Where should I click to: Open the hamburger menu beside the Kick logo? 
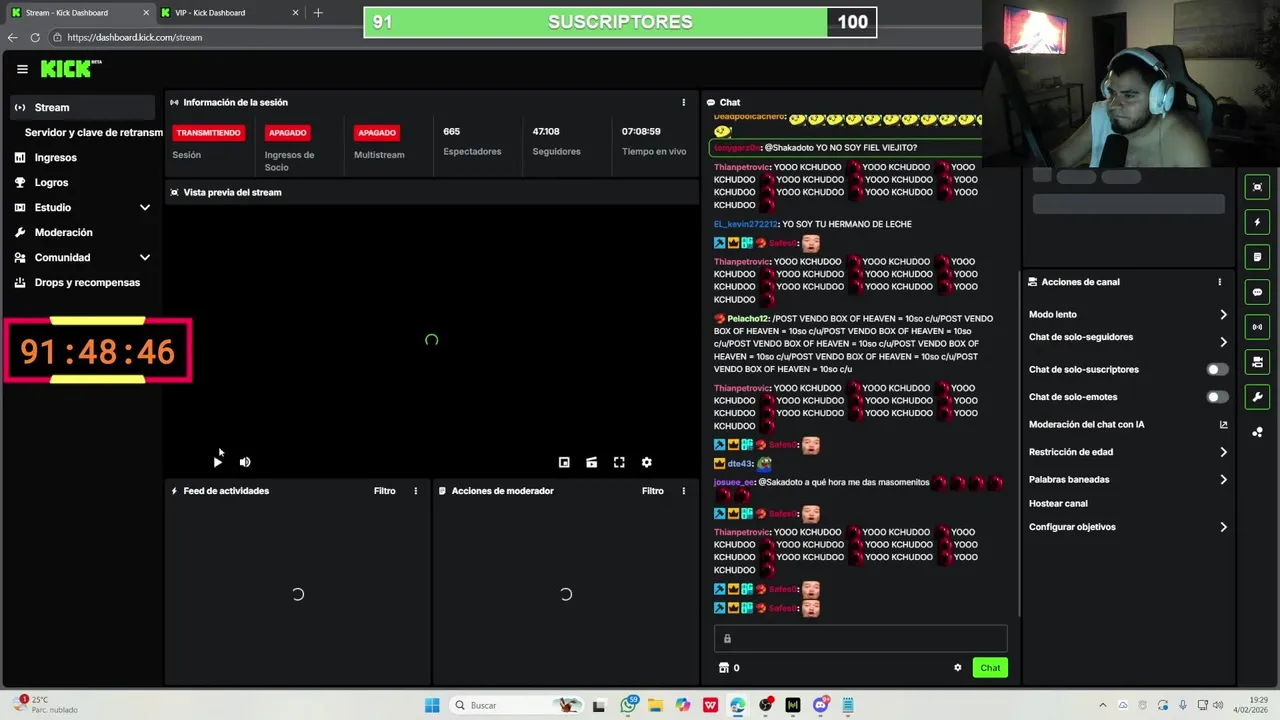tap(22, 69)
